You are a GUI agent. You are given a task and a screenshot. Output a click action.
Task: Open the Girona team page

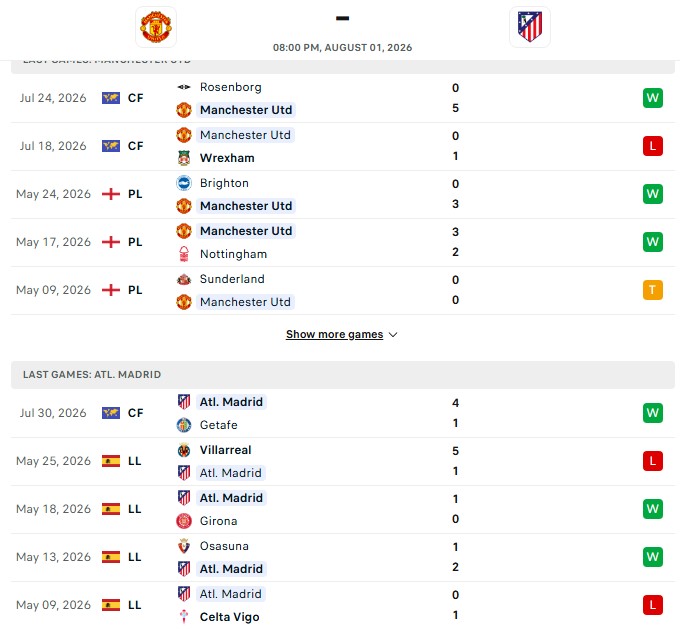[x=218, y=521]
